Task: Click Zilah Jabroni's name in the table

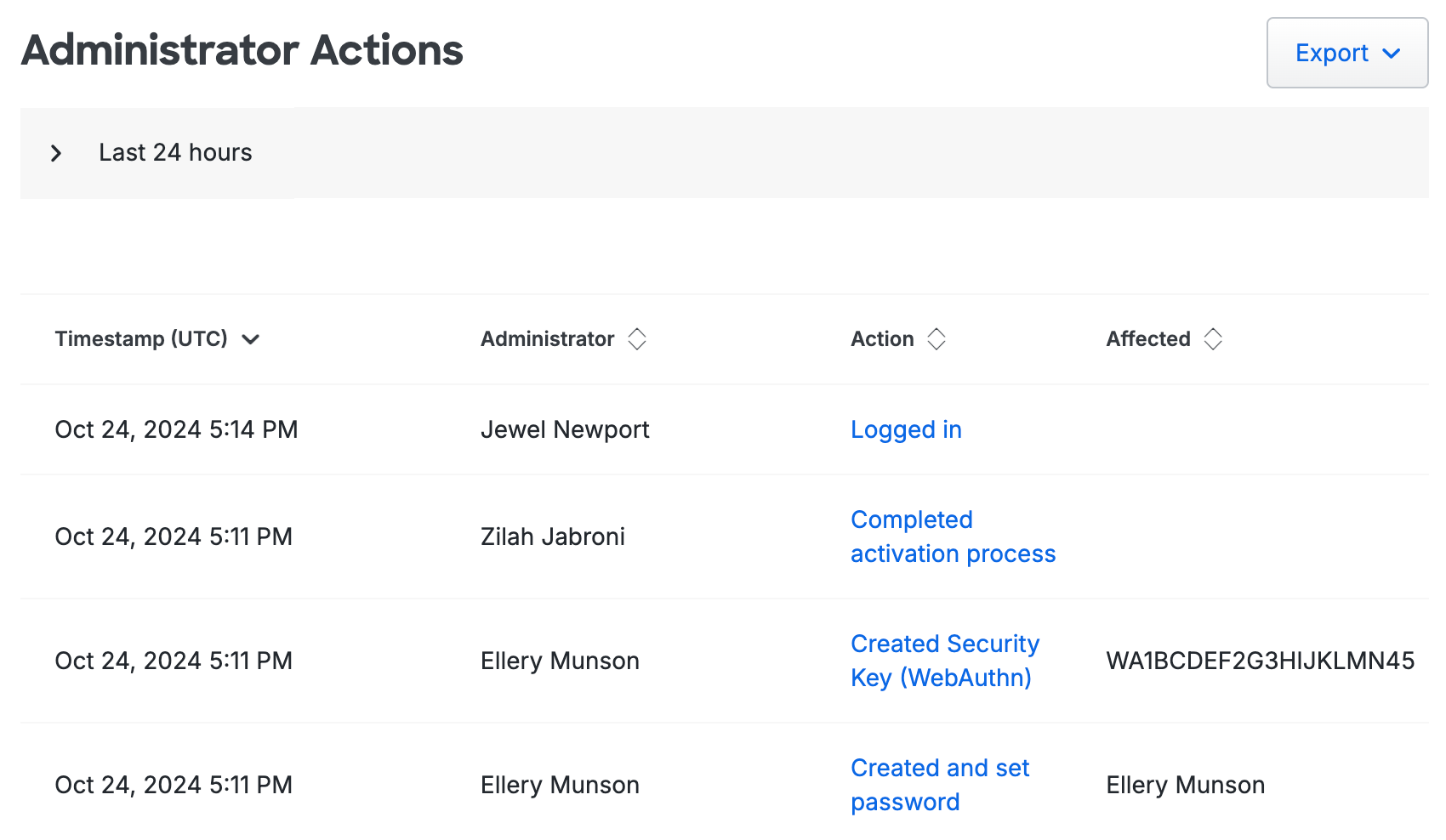Action: pyautogui.click(x=553, y=536)
